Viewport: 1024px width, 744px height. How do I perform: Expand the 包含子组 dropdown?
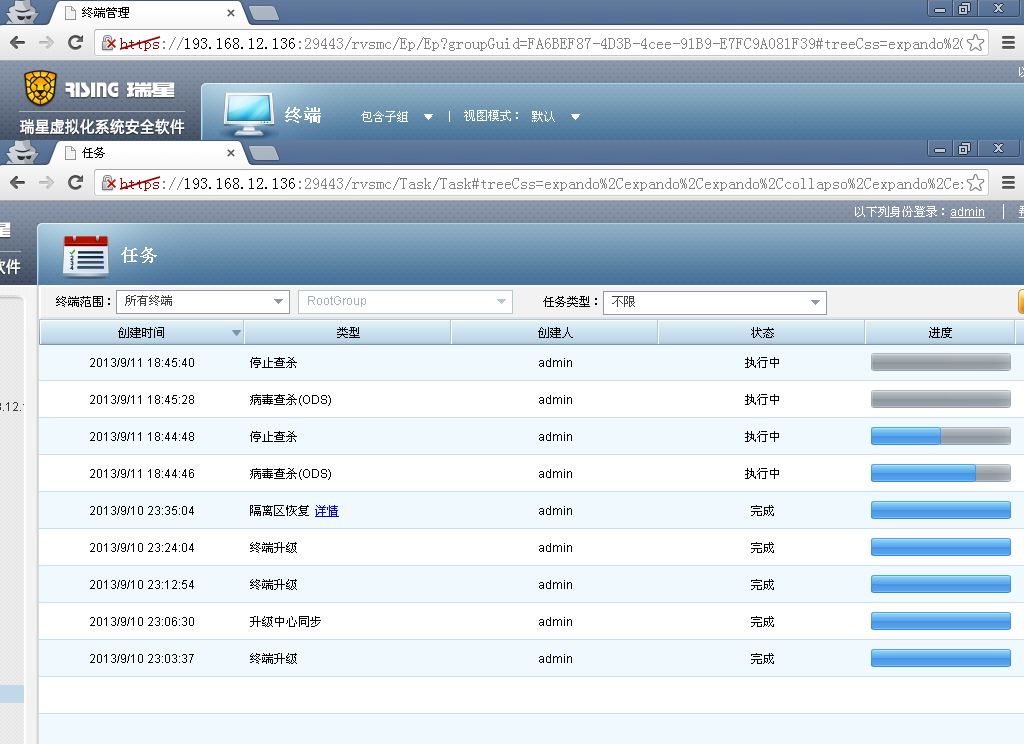pyautogui.click(x=396, y=117)
